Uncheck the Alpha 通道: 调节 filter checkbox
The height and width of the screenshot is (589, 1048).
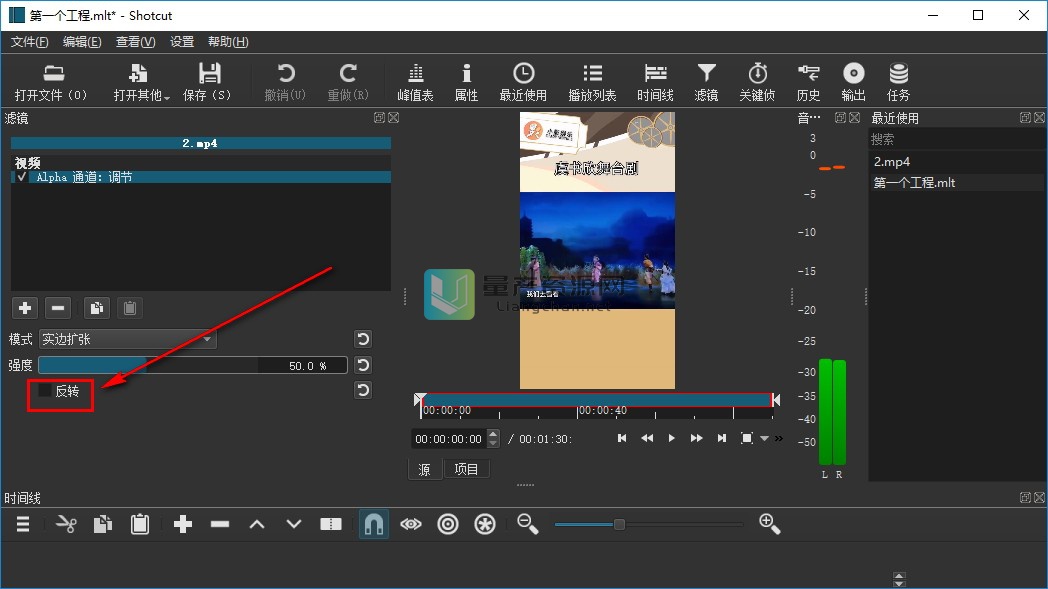point(22,177)
